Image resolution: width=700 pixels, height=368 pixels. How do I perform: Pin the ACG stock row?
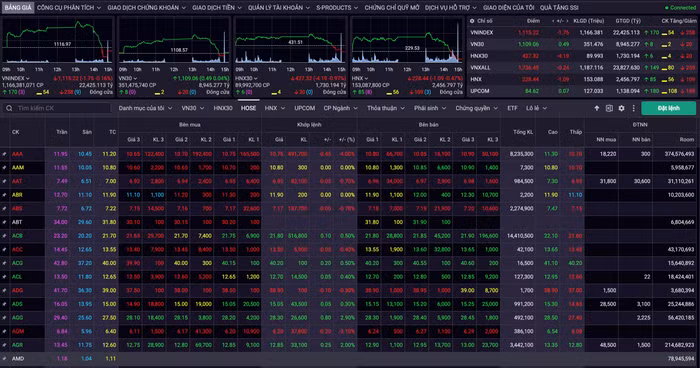point(4,263)
